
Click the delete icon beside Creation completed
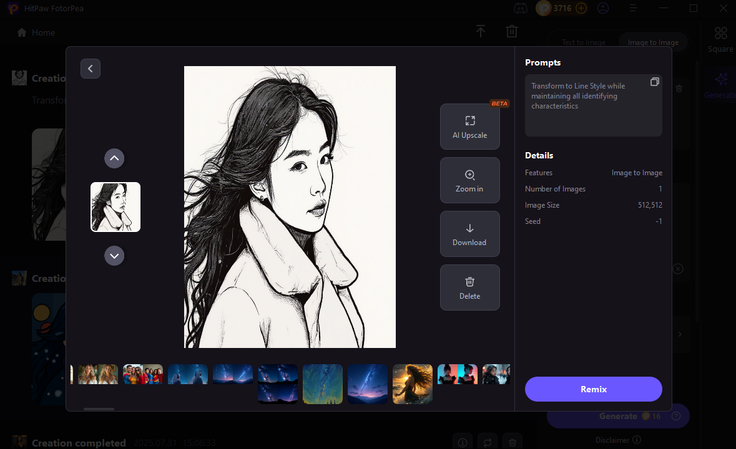(x=512, y=442)
